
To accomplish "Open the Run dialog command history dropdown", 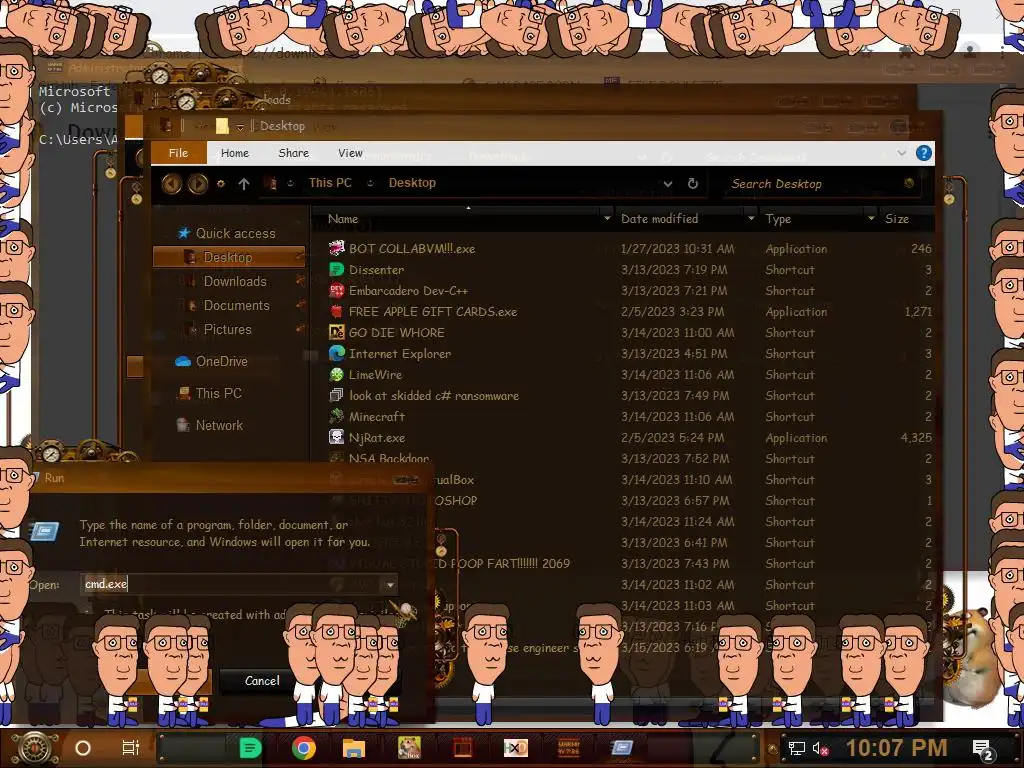I will (390, 584).
